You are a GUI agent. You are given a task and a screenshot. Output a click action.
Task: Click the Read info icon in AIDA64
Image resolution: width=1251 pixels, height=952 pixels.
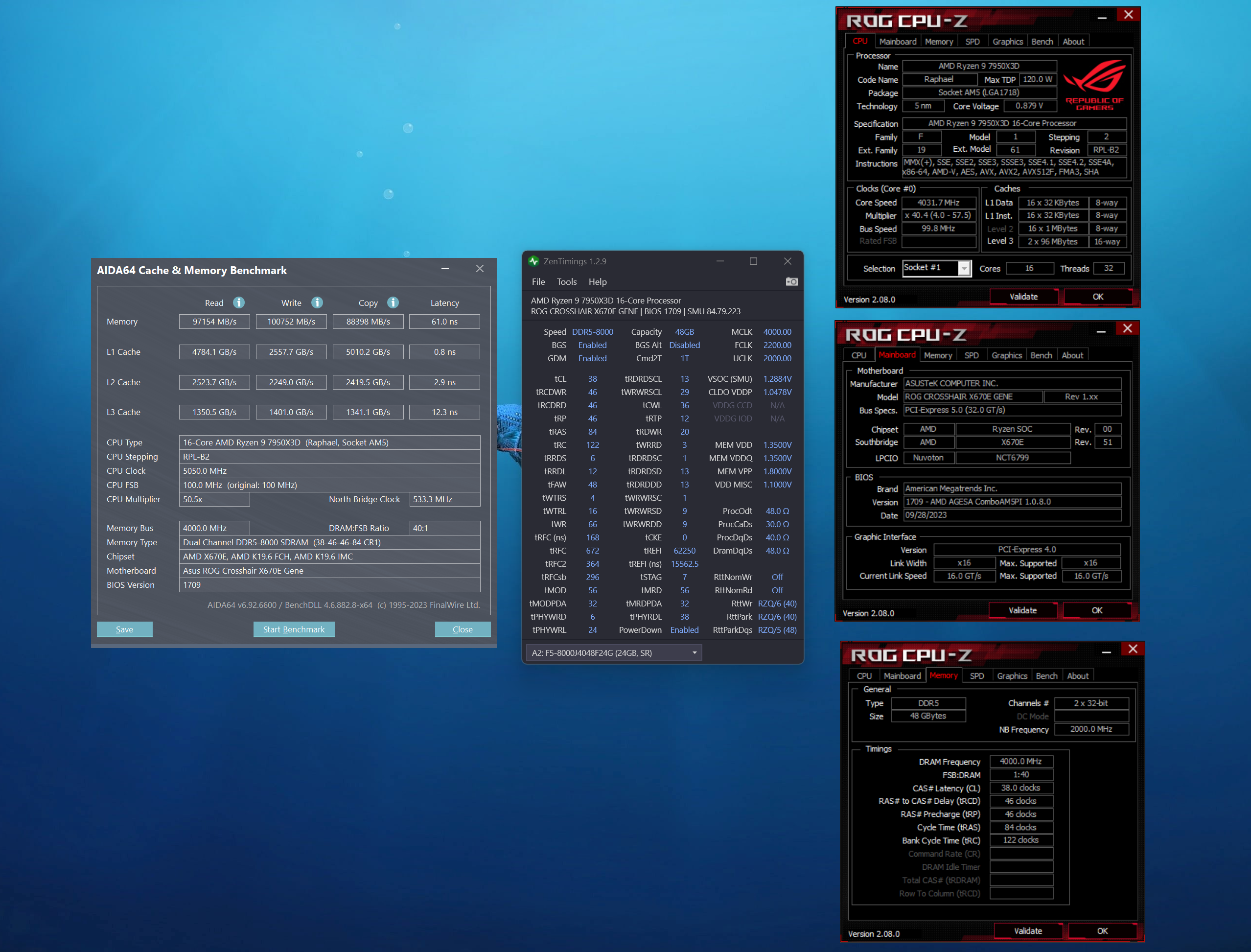pyautogui.click(x=239, y=302)
